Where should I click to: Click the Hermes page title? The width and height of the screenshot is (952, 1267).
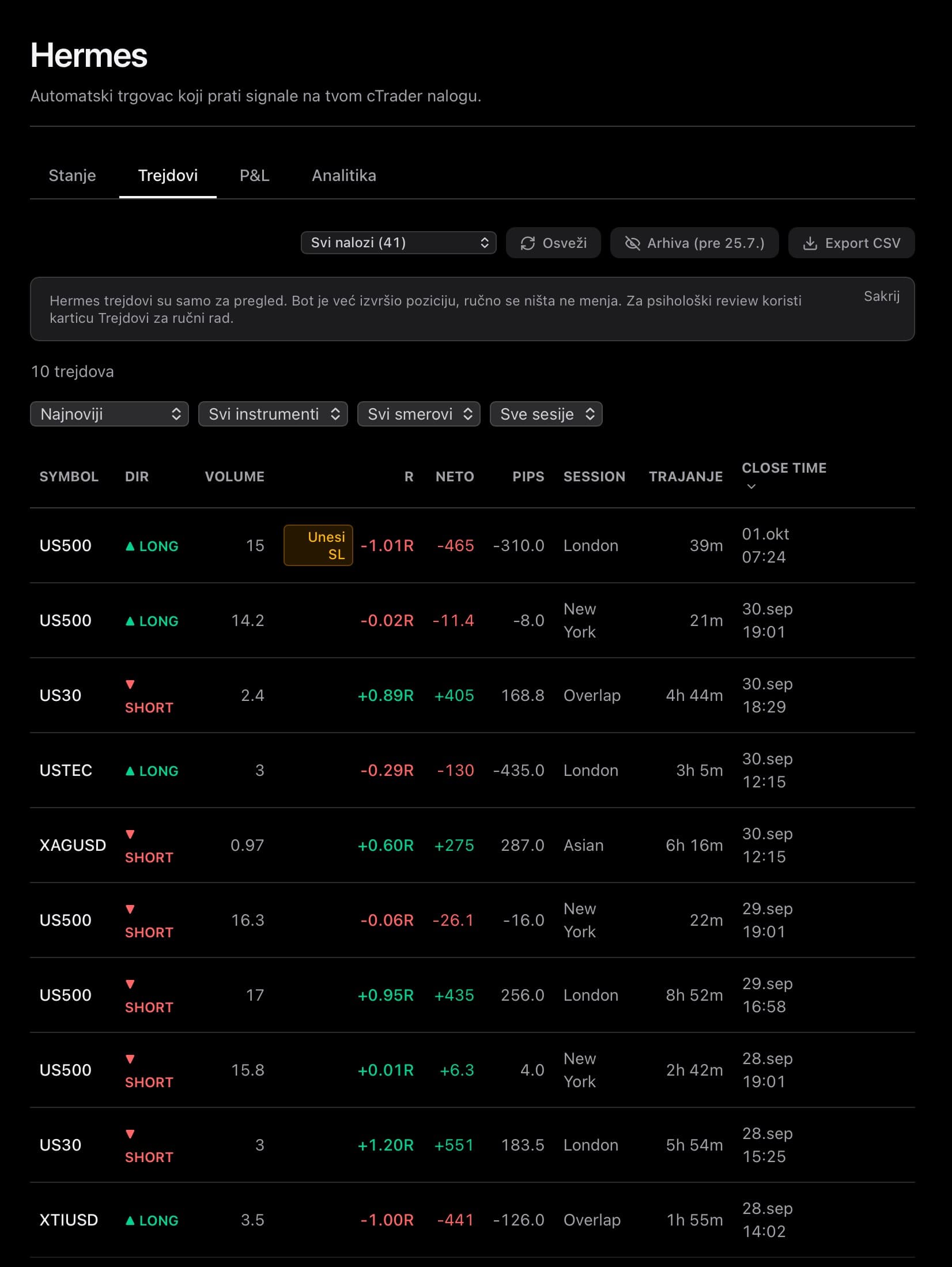[x=89, y=55]
